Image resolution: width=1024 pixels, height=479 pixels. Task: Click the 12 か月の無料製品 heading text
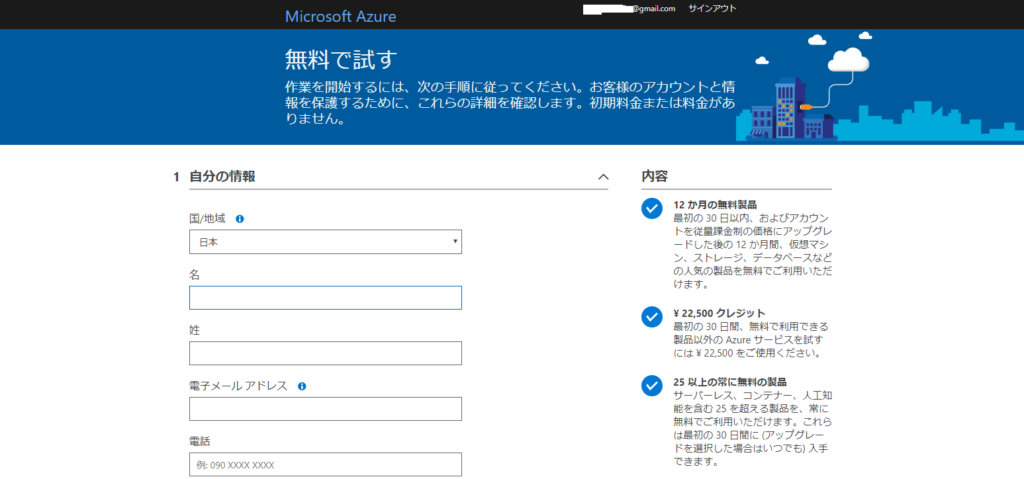pyautogui.click(x=715, y=205)
